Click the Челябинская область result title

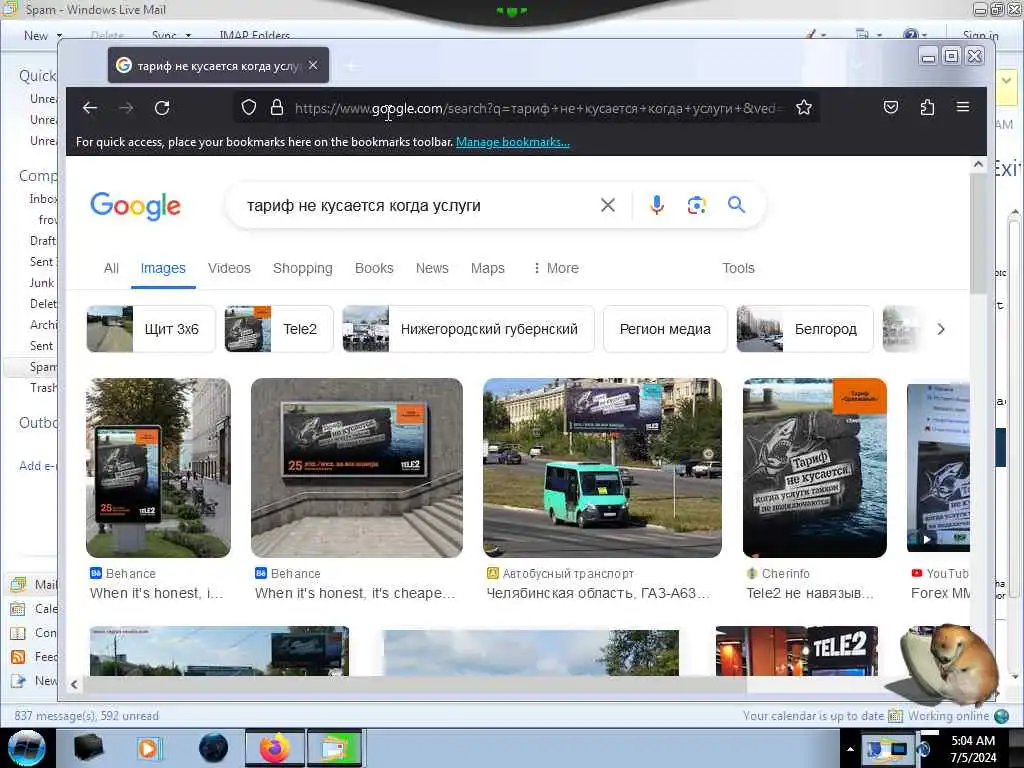point(598,593)
